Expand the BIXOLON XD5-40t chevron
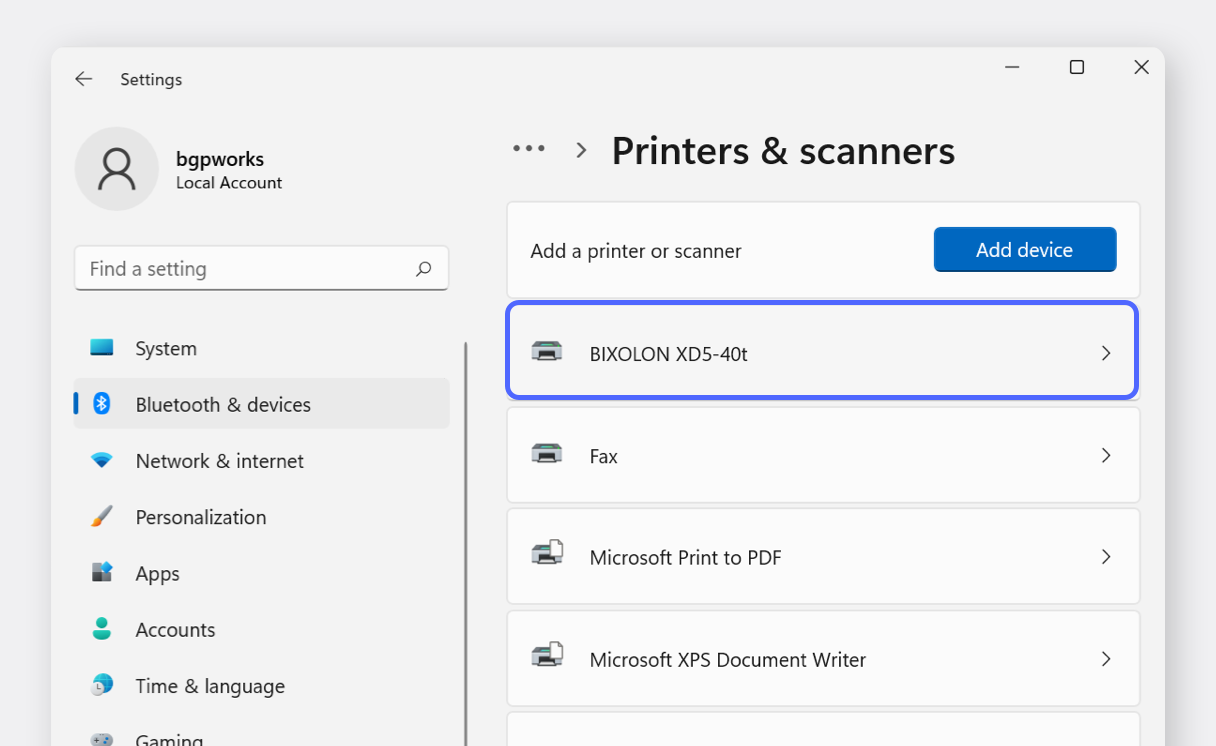 (1105, 353)
